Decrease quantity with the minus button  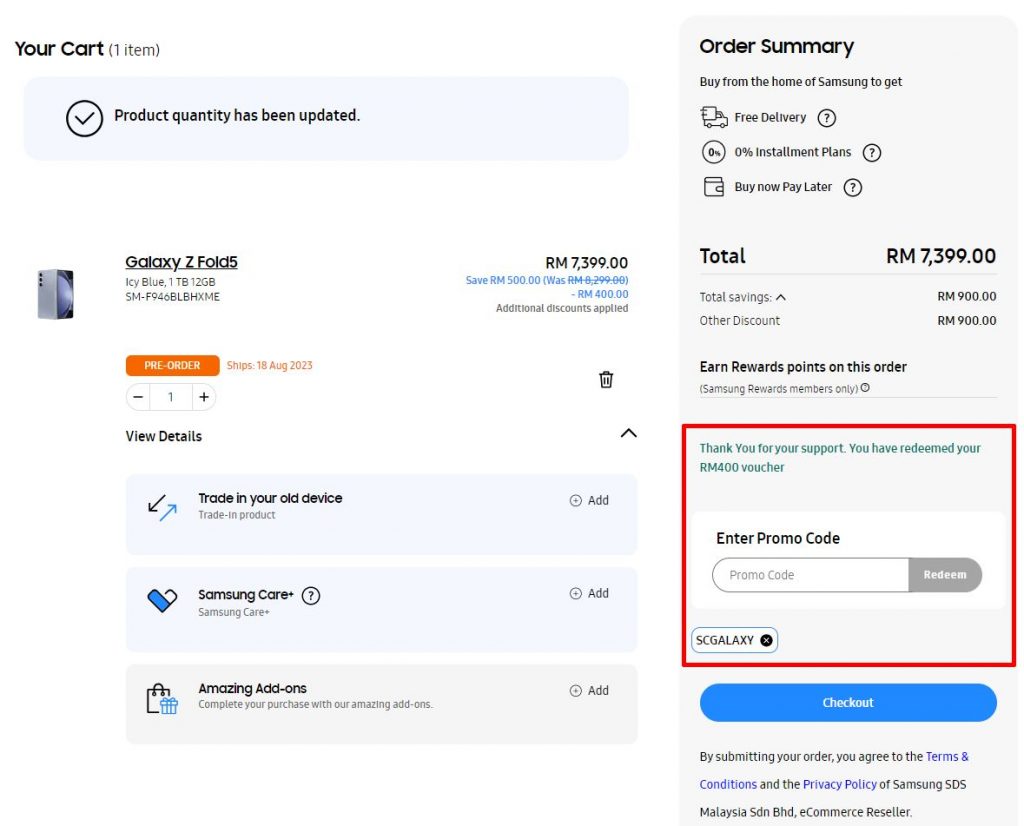(x=138, y=397)
